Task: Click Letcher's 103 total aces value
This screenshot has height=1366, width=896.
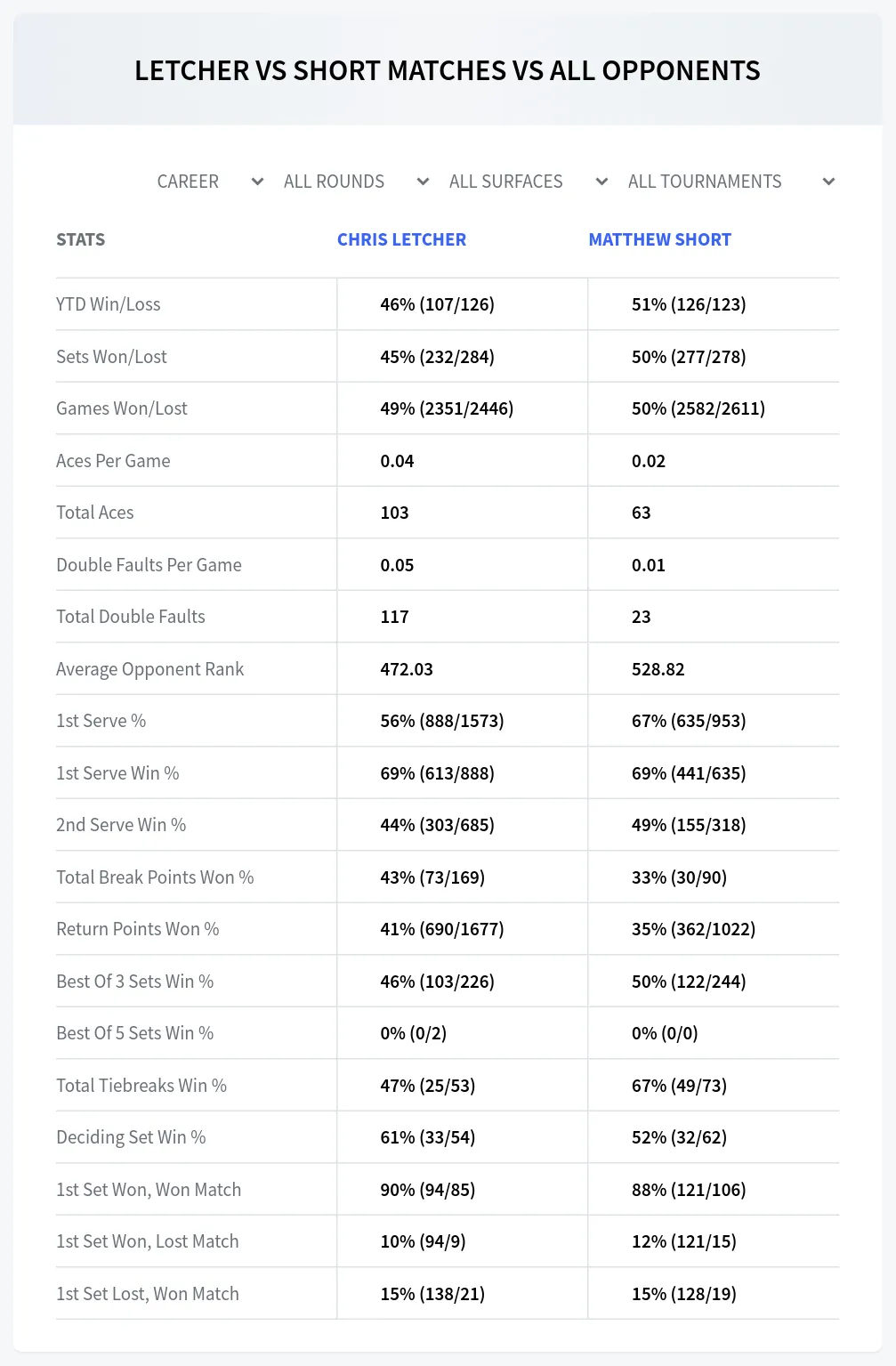Action: tap(394, 513)
